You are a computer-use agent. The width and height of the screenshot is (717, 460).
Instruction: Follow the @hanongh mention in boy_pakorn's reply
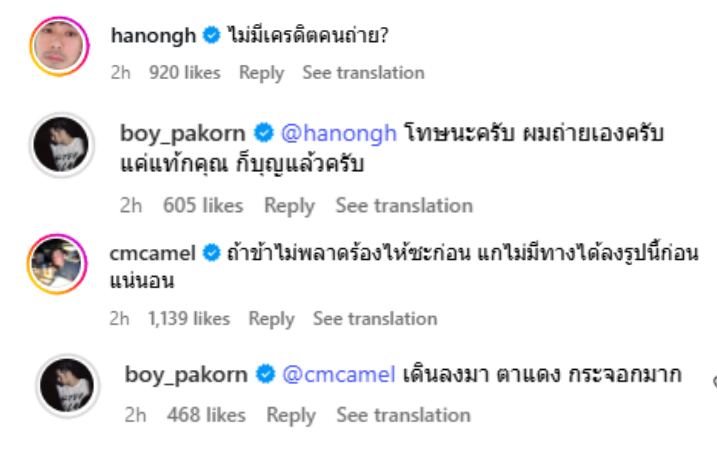(x=339, y=133)
